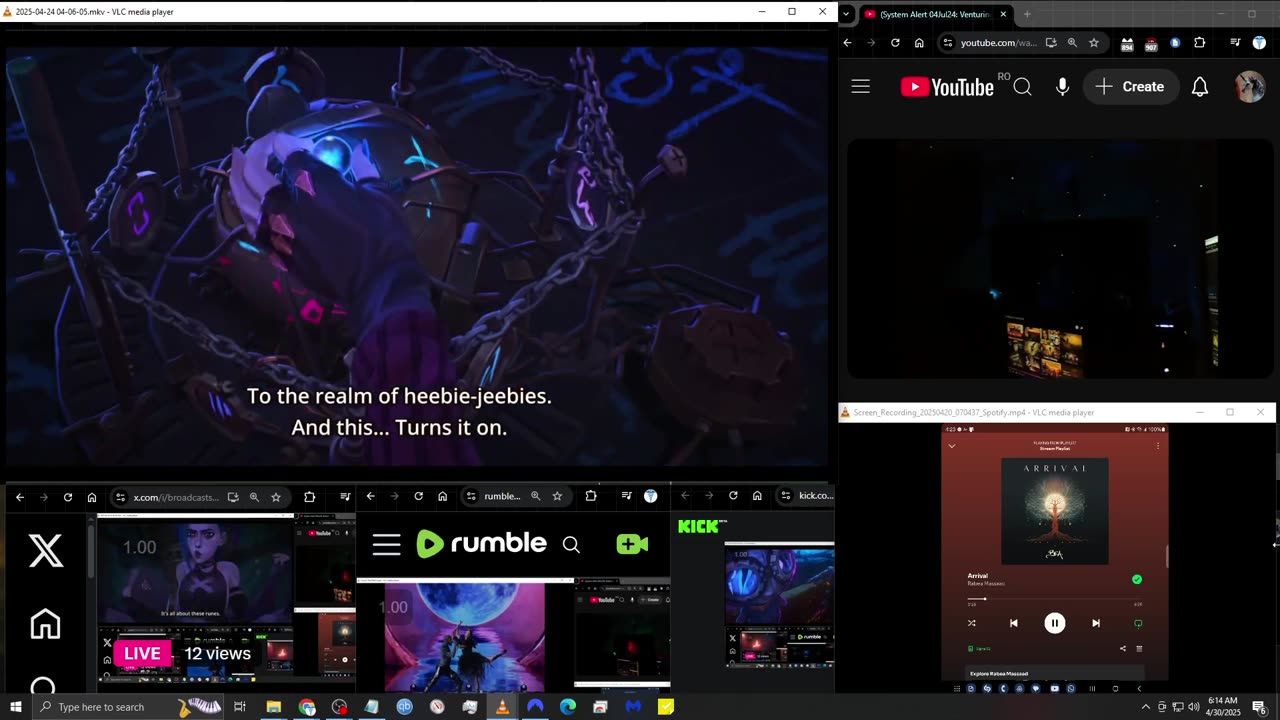This screenshot has height=720, width=1280.
Task: Open YouTube notifications bell
Action: 1200,87
